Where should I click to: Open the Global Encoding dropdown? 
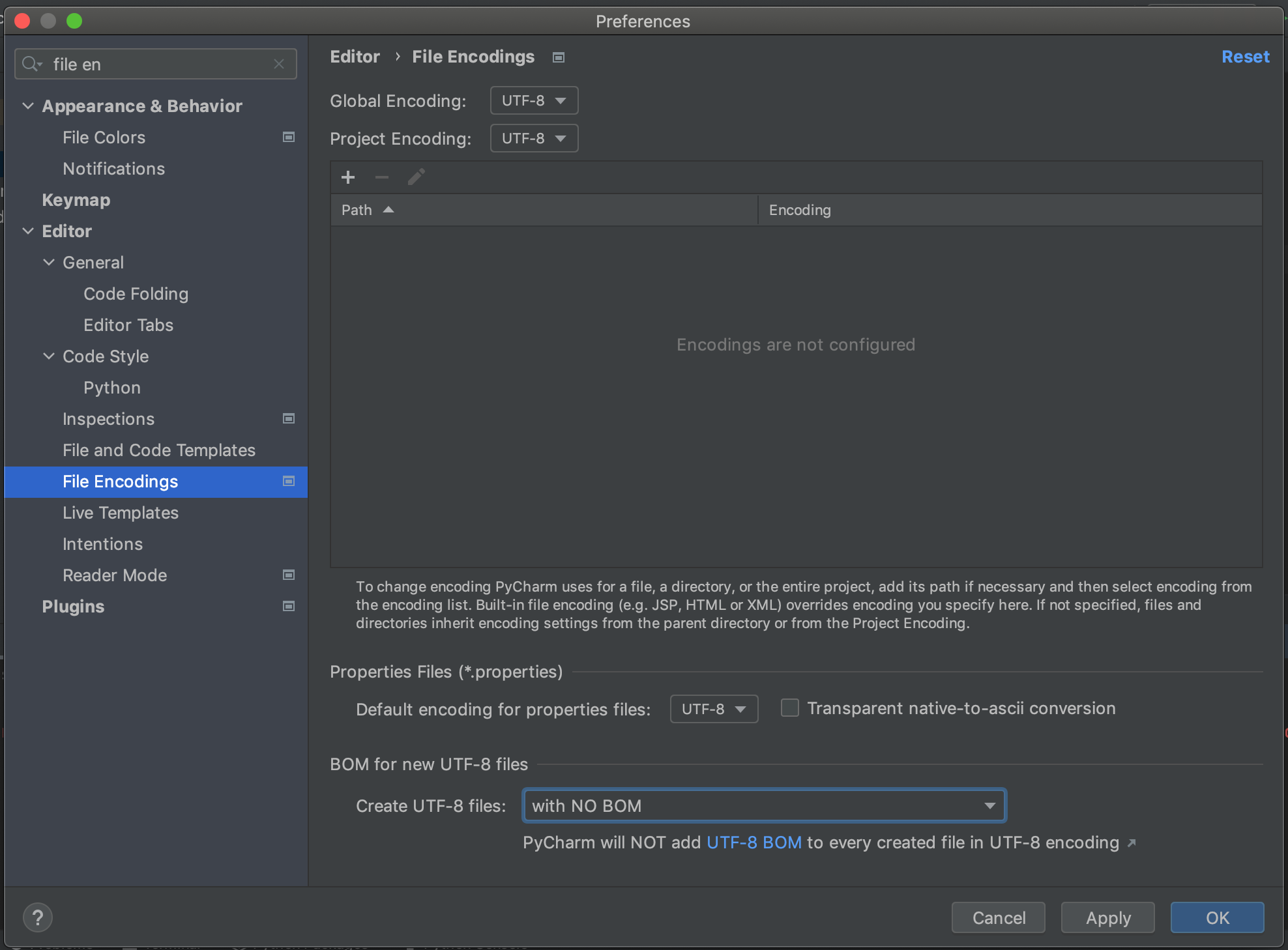coord(533,100)
